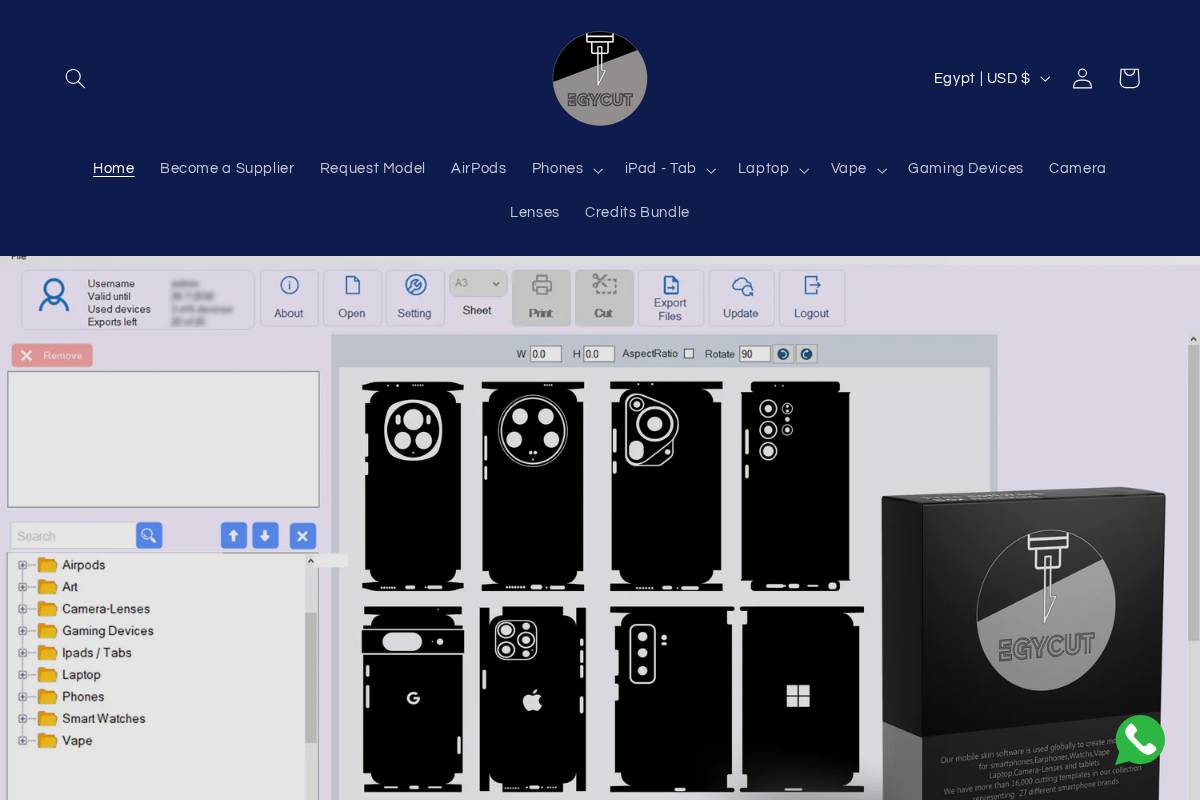Open the Egypt | USD $ region selector
The height and width of the screenshot is (800, 1200).
(x=991, y=78)
